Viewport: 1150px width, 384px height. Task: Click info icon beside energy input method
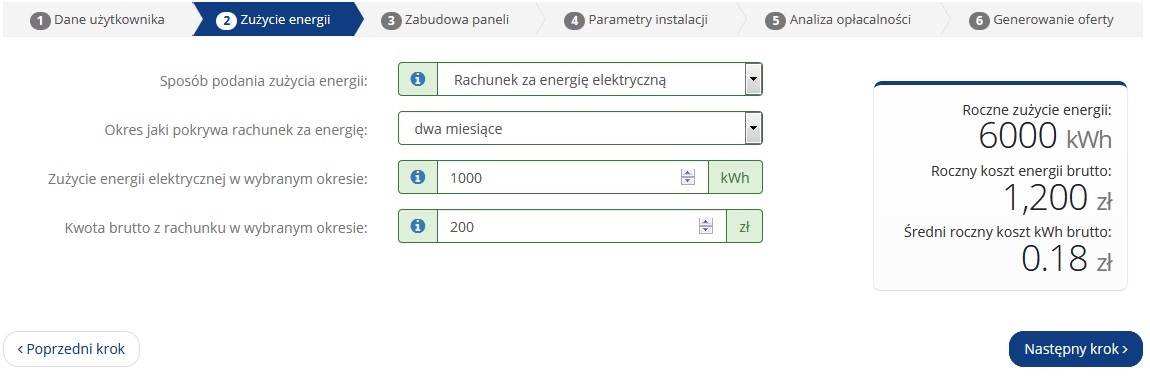(x=418, y=79)
